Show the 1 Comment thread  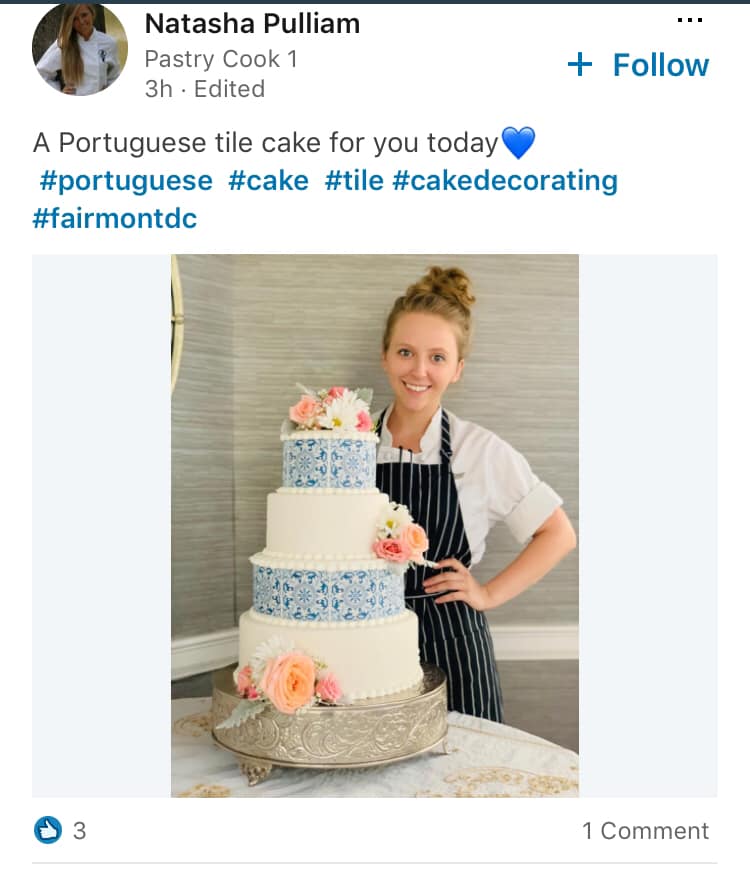[x=645, y=830]
